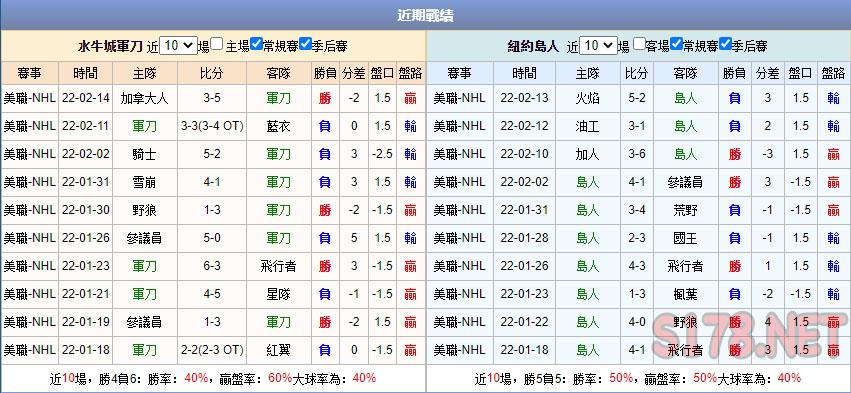This screenshot has width=851, height=393.
Task: Click the score 6-3
Action: [212, 266]
